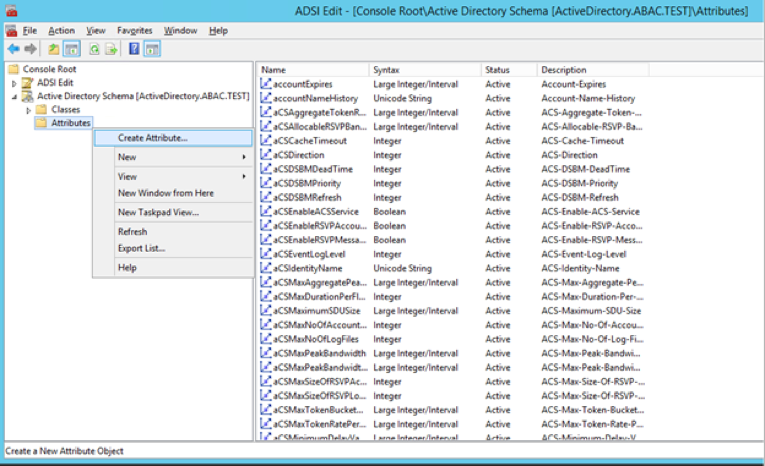Select the aCSMaxTokenBucket... attribute name
Image resolution: width=765 pixels, height=466 pixels.
pyautogui.click(x=318, y=410)
